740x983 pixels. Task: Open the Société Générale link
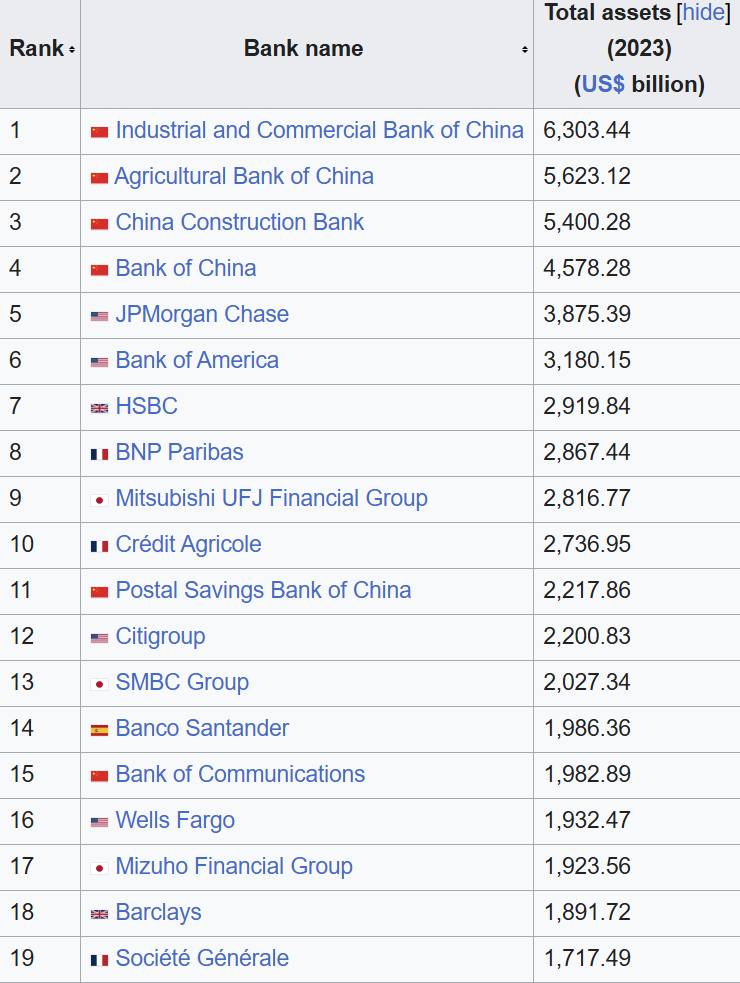202,958
